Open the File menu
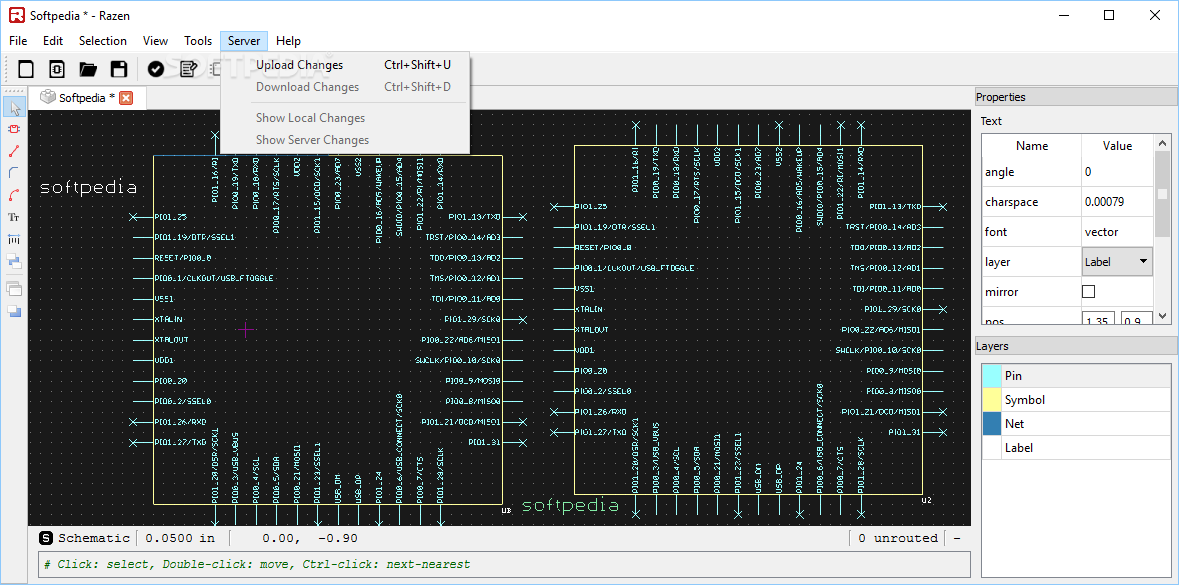The height and width of the screenshot is (585, 1179). (x=18, y=41)
